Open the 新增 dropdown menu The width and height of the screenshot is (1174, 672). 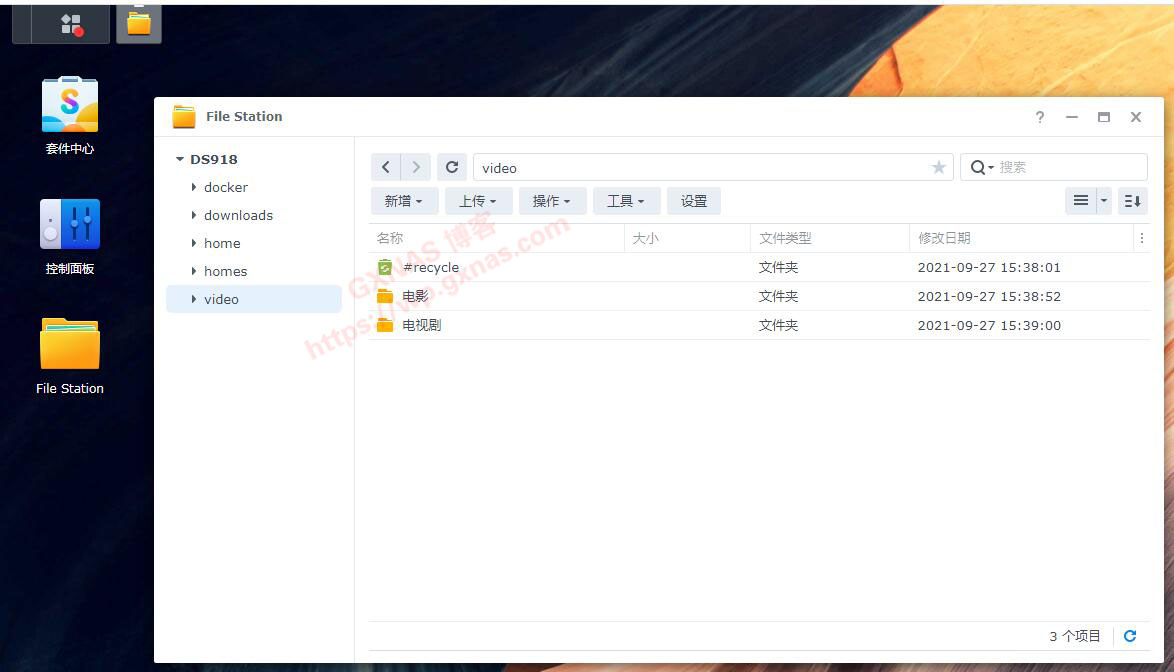click(x=404, y=201)
